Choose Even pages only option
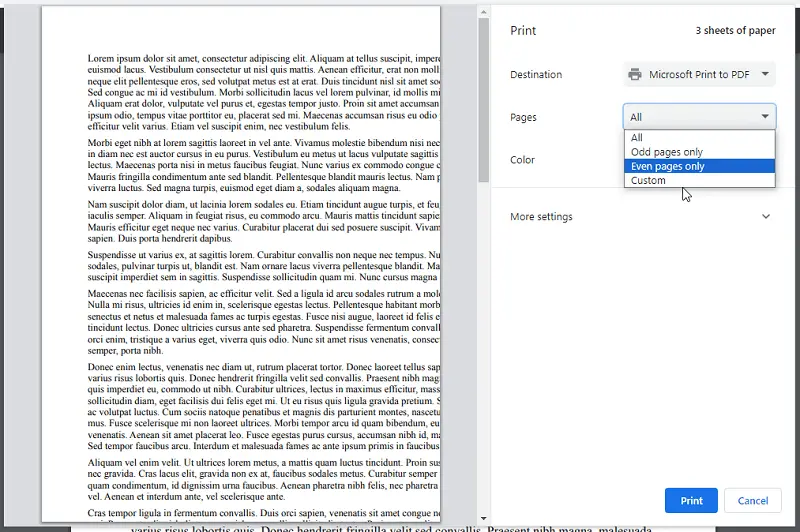 [699, 166]
